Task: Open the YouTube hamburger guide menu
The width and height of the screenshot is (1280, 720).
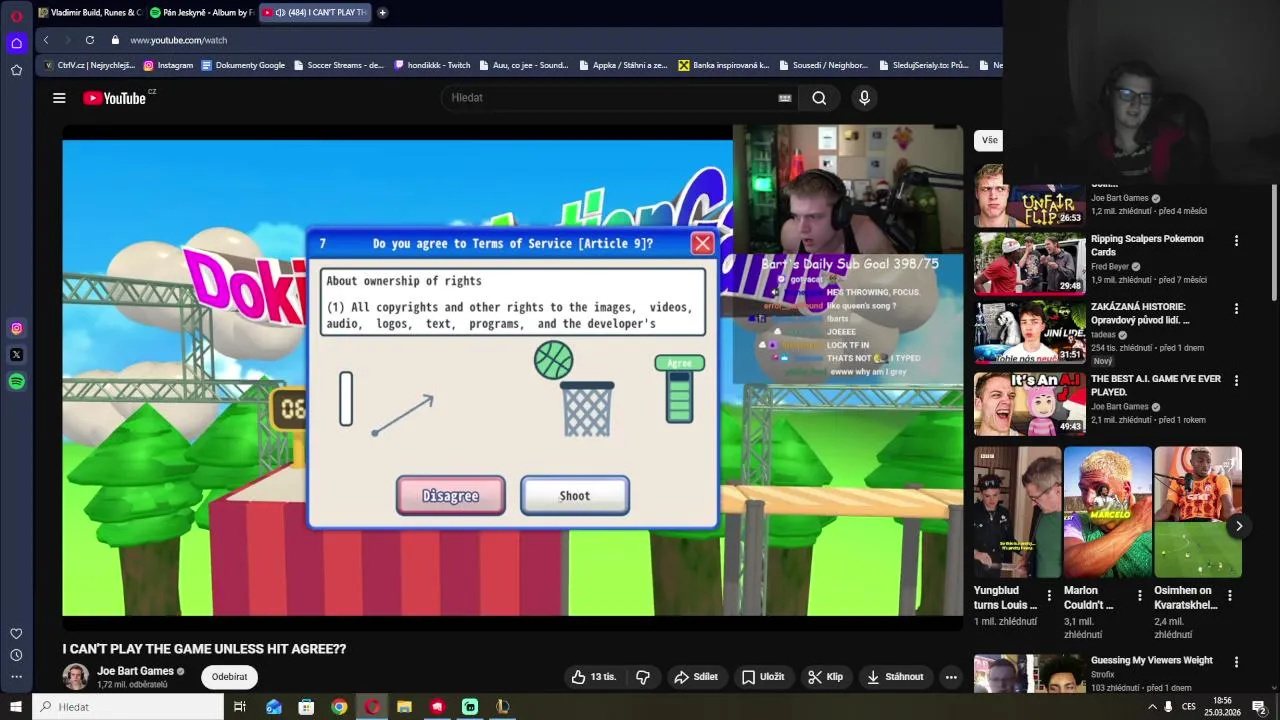Action: pyautogui.click(x=59, y=98)
